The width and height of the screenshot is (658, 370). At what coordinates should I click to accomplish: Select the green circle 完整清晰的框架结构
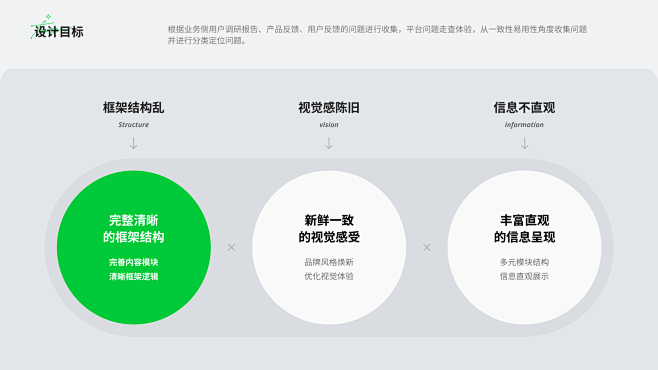pos(134,248)
